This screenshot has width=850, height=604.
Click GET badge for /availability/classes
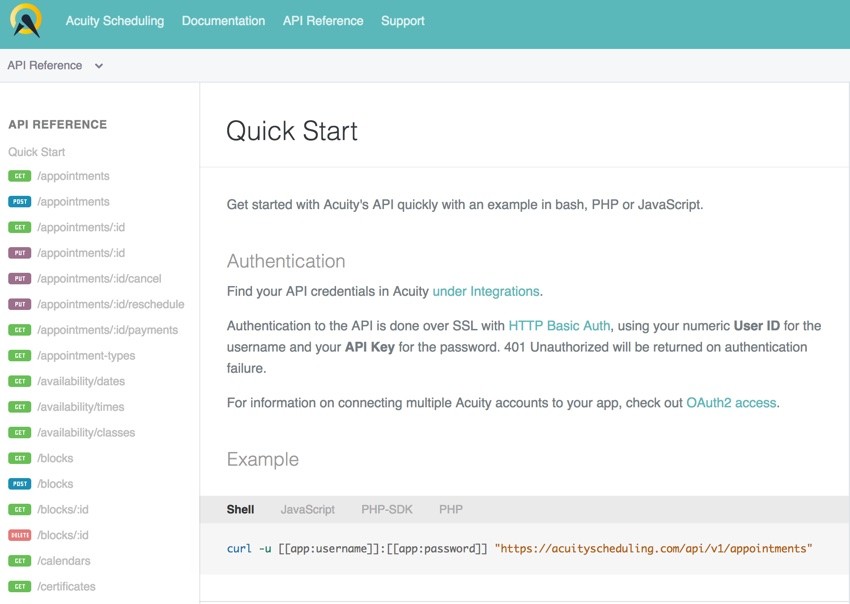click(x=20, y=432)
